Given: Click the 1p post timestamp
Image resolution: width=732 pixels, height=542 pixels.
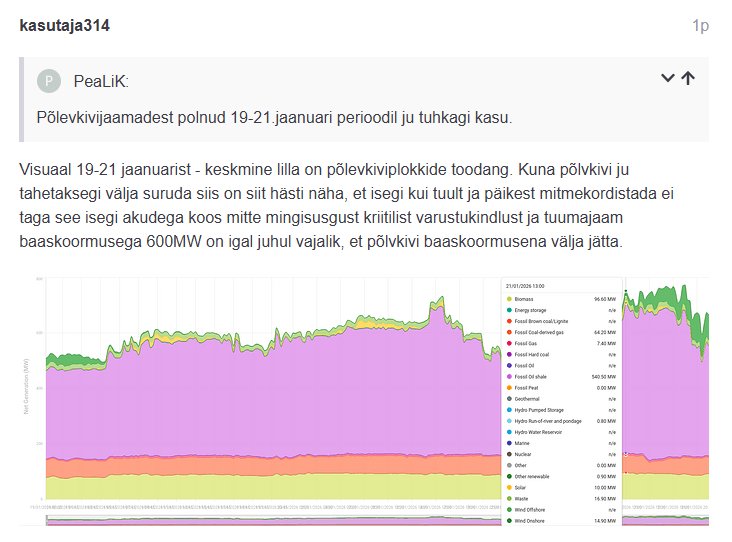Looking at the screenshot, I should coord(700,26).
